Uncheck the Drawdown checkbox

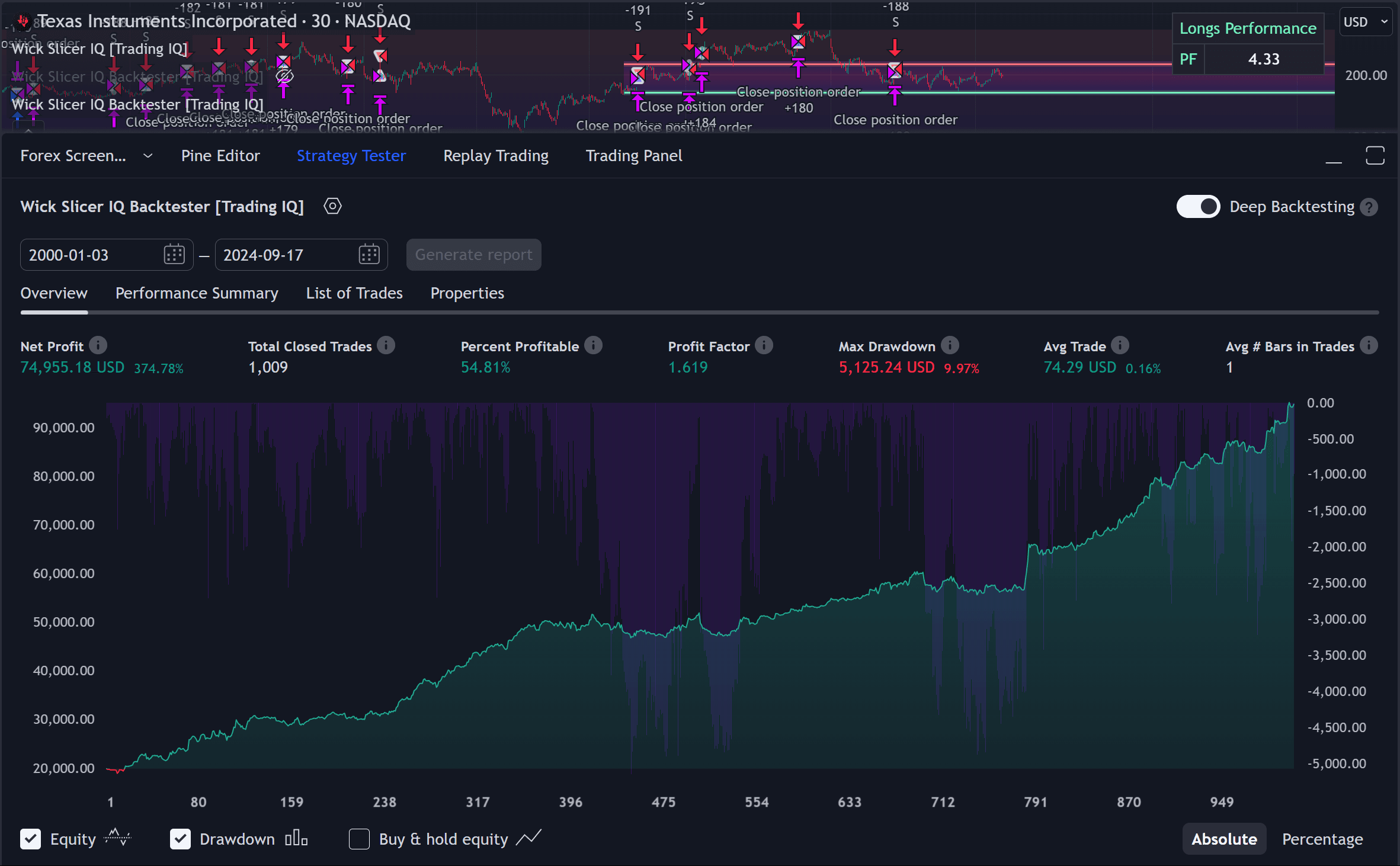[x=180, y=839]
